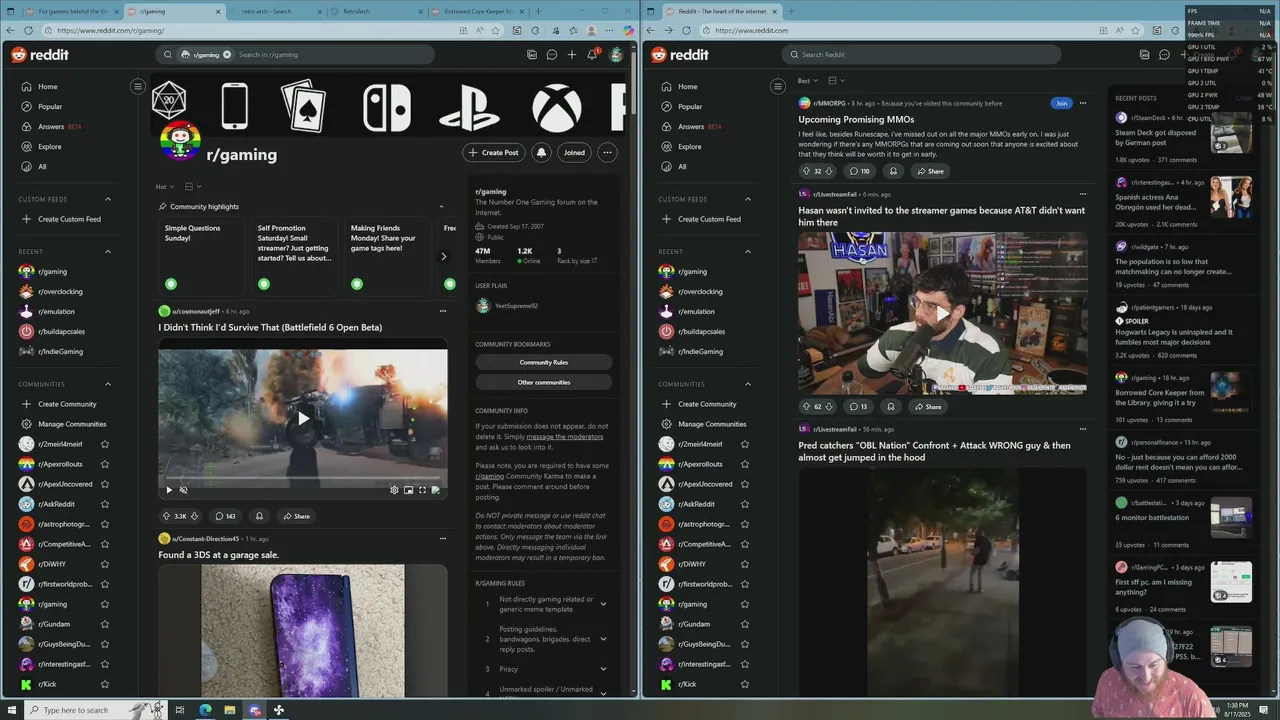
Task: Expand the Piracy rule
Action: [x=544, y=669]
